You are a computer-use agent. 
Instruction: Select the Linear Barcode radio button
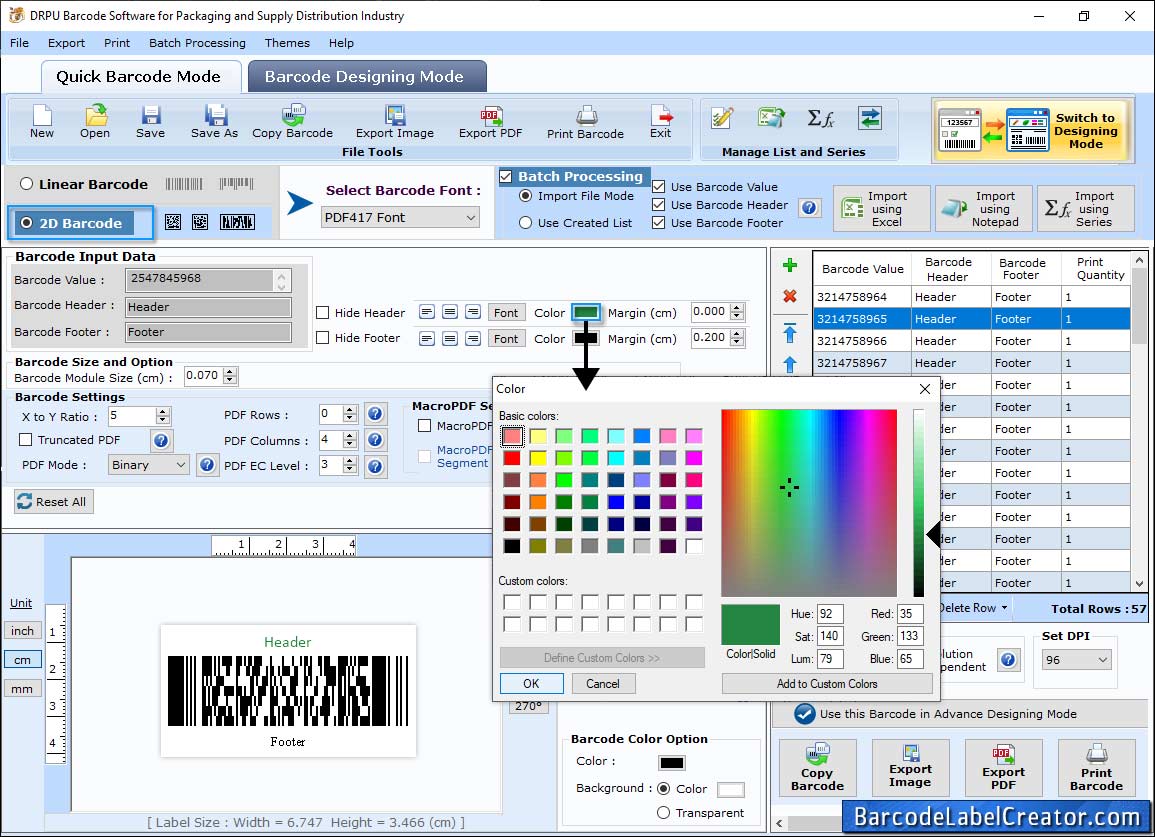click(27, 184)
